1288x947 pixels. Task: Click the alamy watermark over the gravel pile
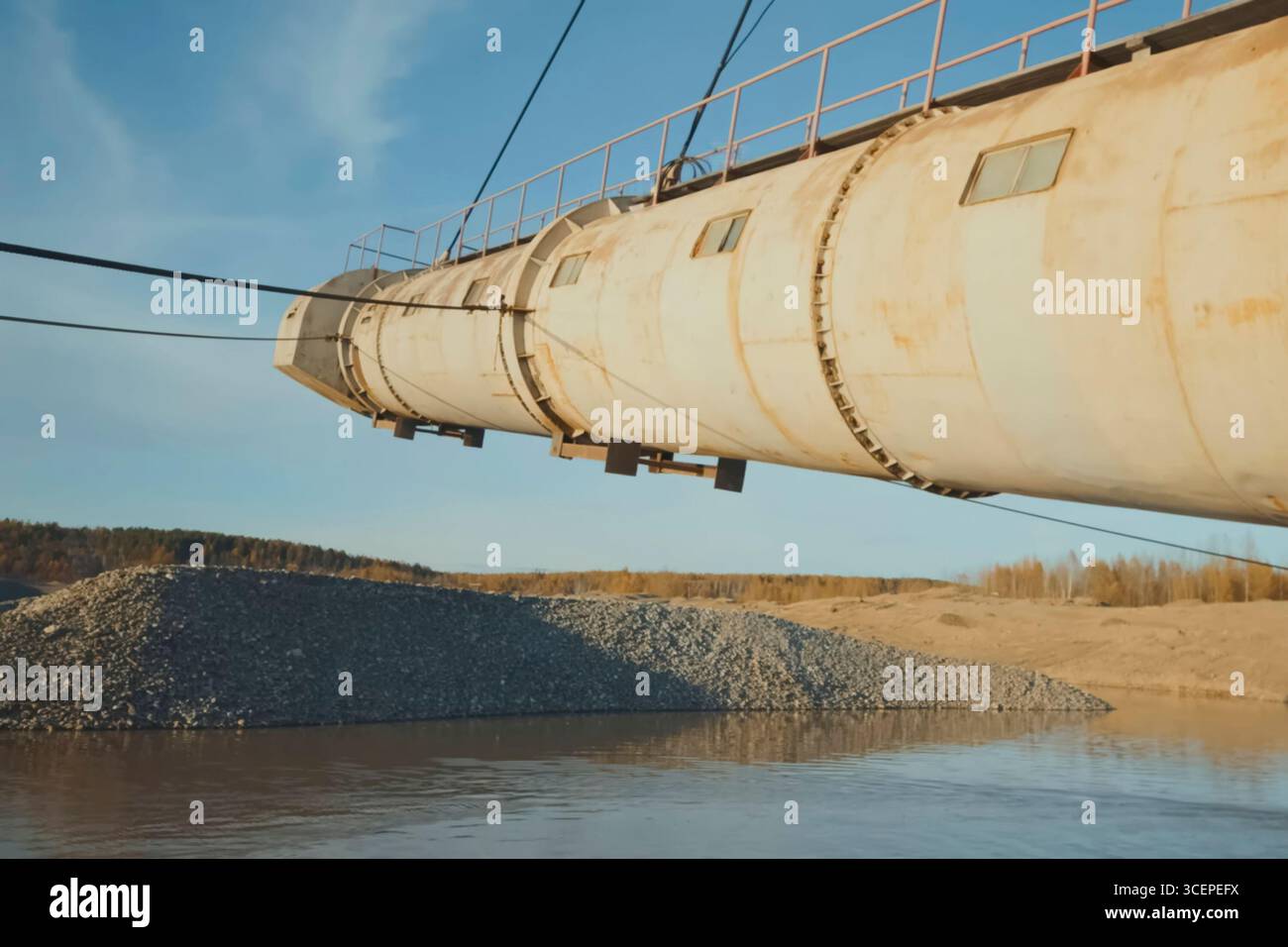coord(935,685)
